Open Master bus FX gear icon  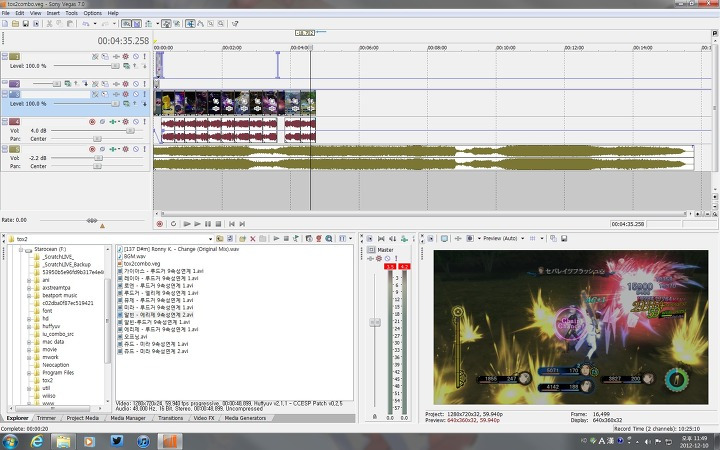(x=379, y=259)
